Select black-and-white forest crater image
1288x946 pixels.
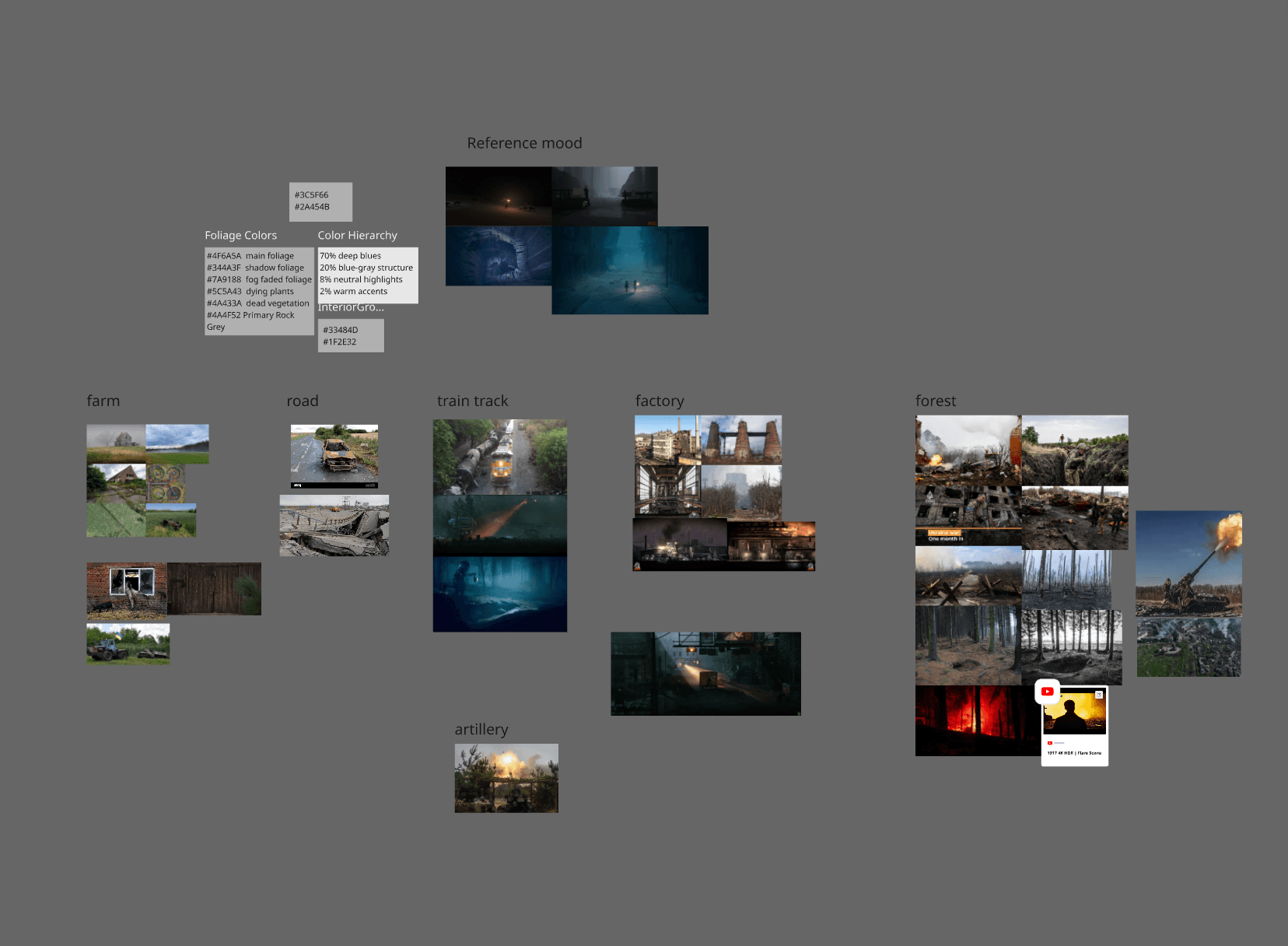[1072, 647]
